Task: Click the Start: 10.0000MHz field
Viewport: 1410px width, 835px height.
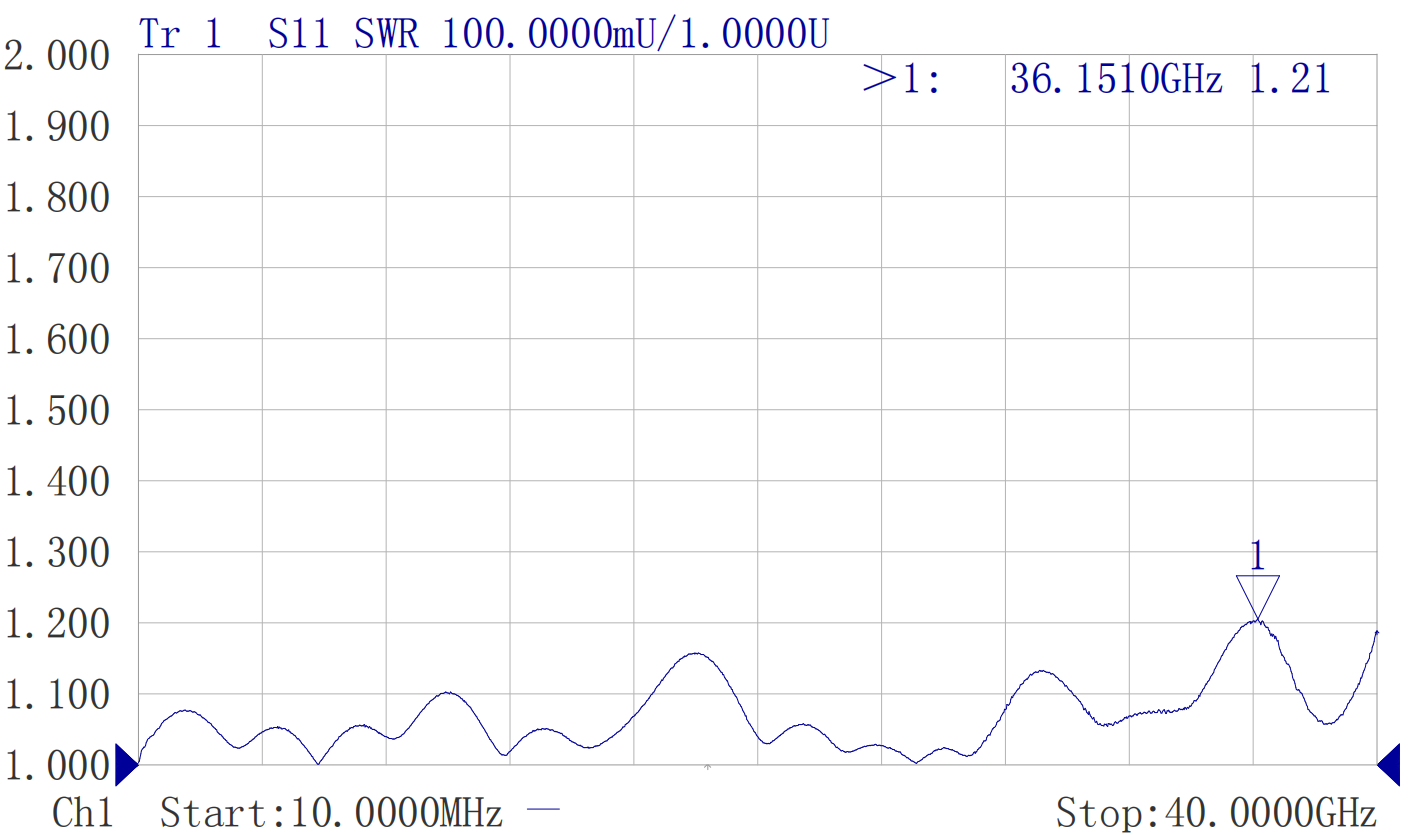Action: (x=331, y=813)
